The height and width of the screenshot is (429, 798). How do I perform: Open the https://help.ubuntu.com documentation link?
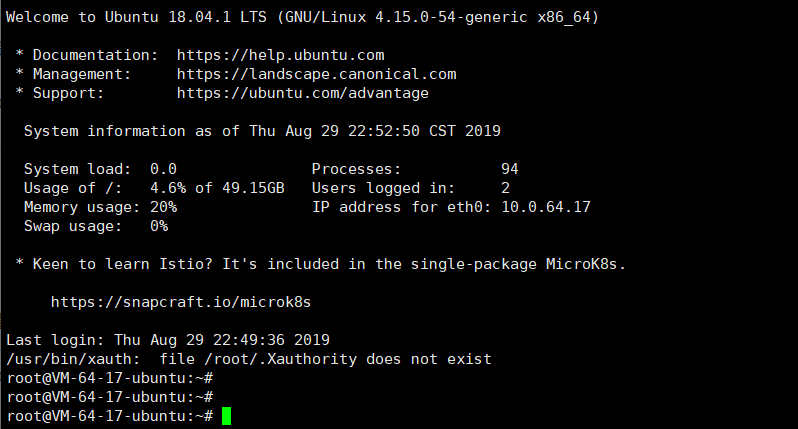tap(280, 55)
